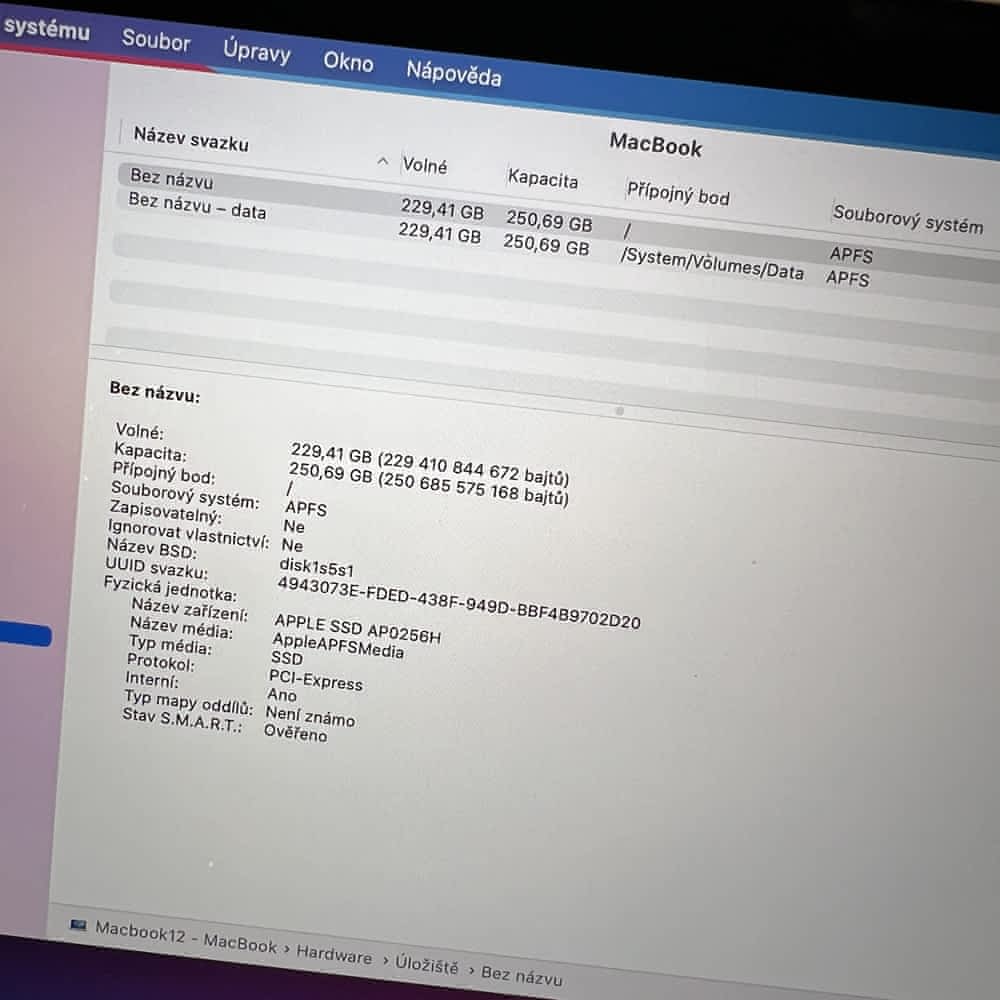
Task: Click 'Bez názvu' in the path bar
Action: click(x=522, y=975)
